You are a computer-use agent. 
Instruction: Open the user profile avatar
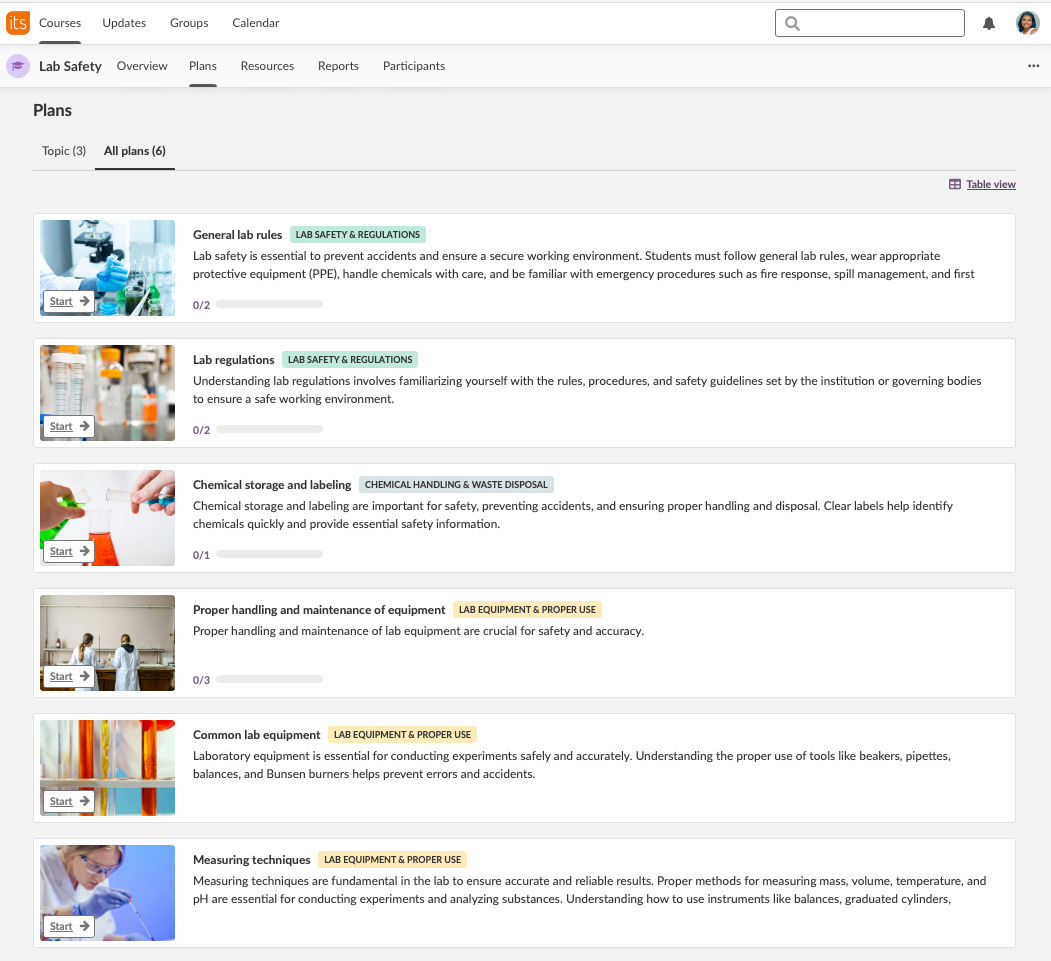tap(1027, 23)
